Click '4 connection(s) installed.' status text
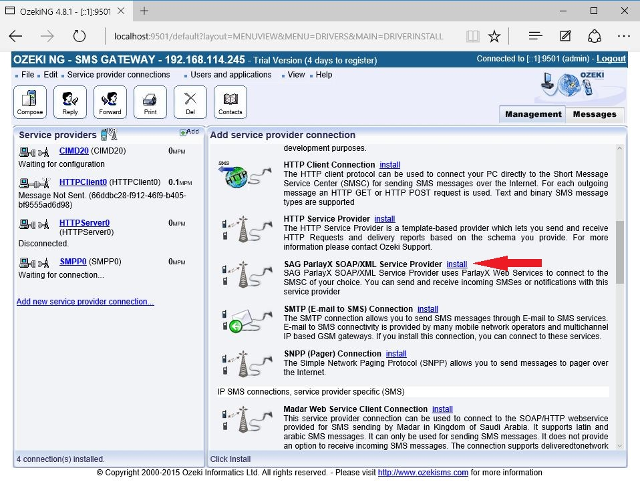 click(60, 459)
